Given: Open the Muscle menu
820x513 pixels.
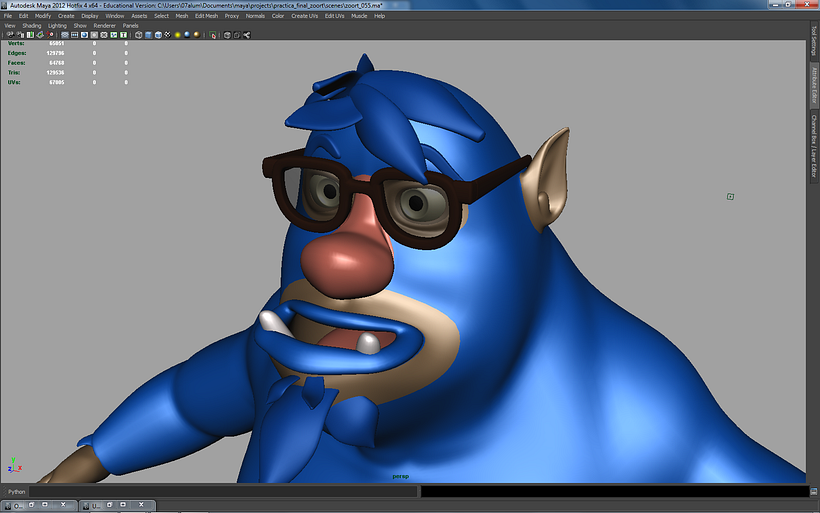Looking at the screenshot, I should click(359, 16).
